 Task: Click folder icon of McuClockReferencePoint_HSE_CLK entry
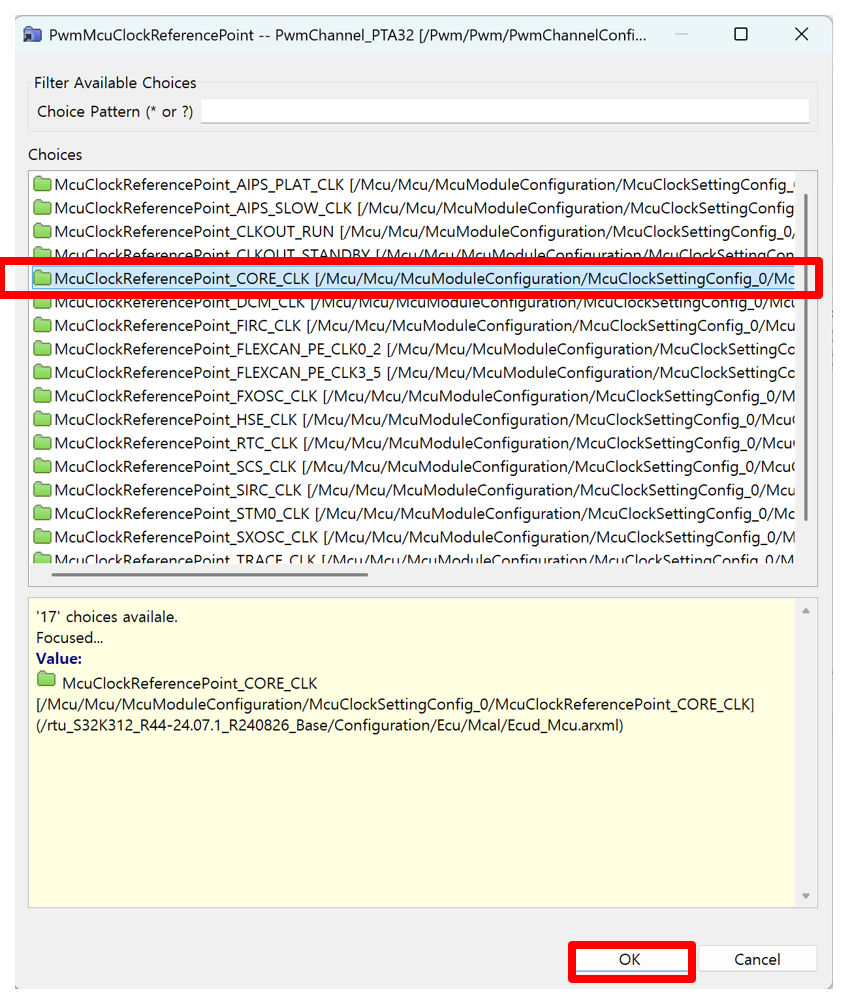click(42, 419)
